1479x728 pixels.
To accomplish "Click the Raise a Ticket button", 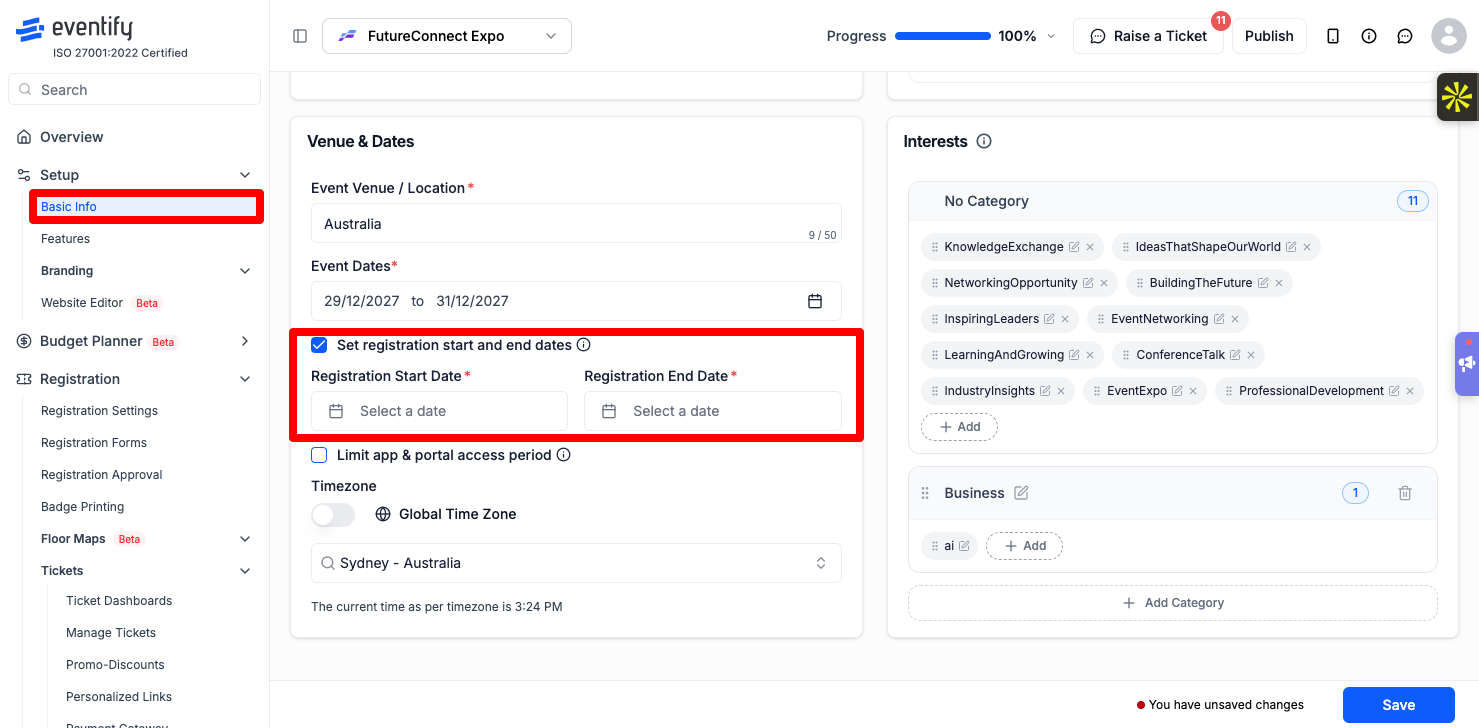I will click(1148, 36).
